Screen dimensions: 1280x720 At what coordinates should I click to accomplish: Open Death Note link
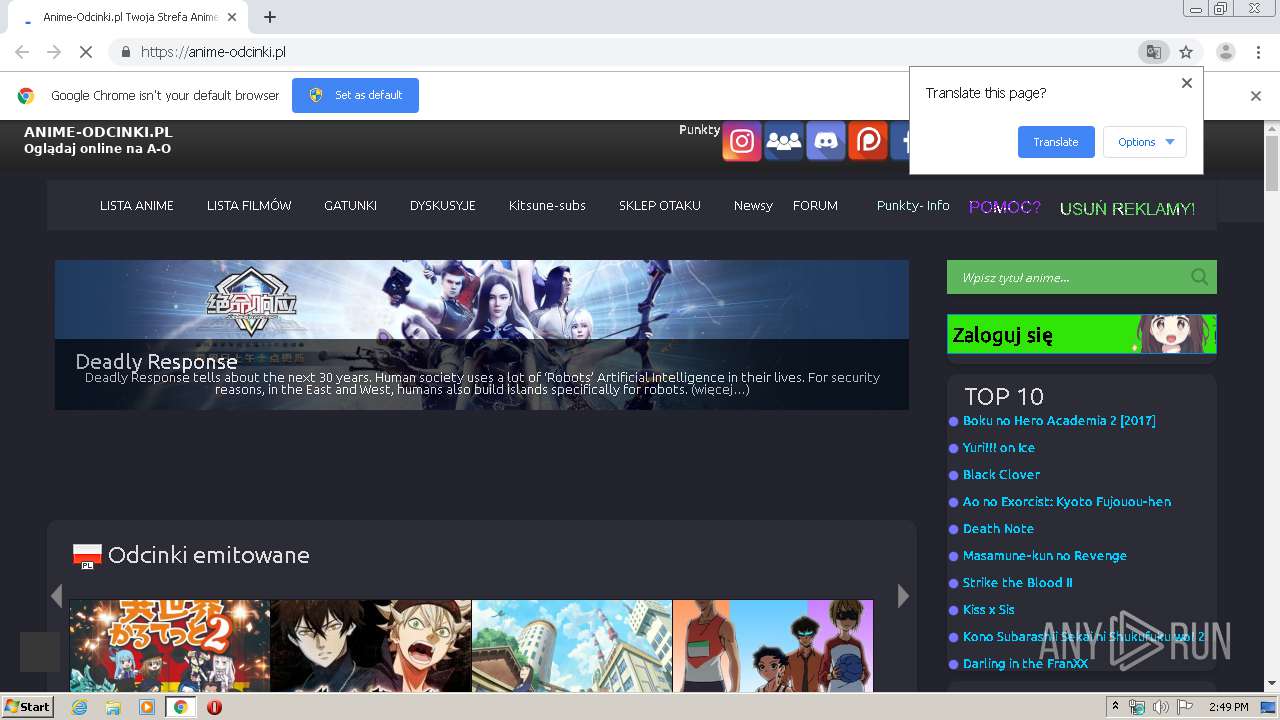998,529
